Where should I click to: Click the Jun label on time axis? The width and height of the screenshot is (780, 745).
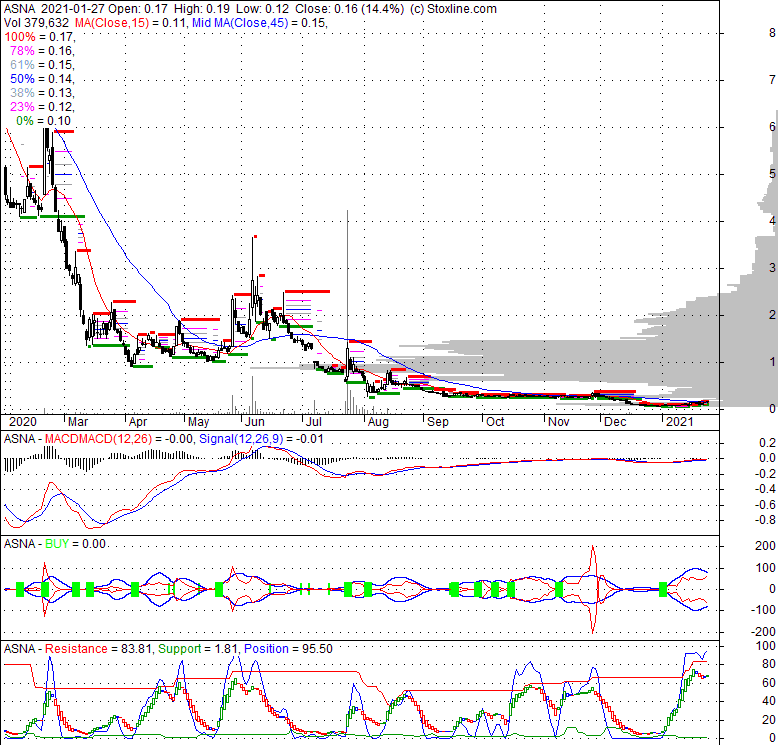pos(254,422)
